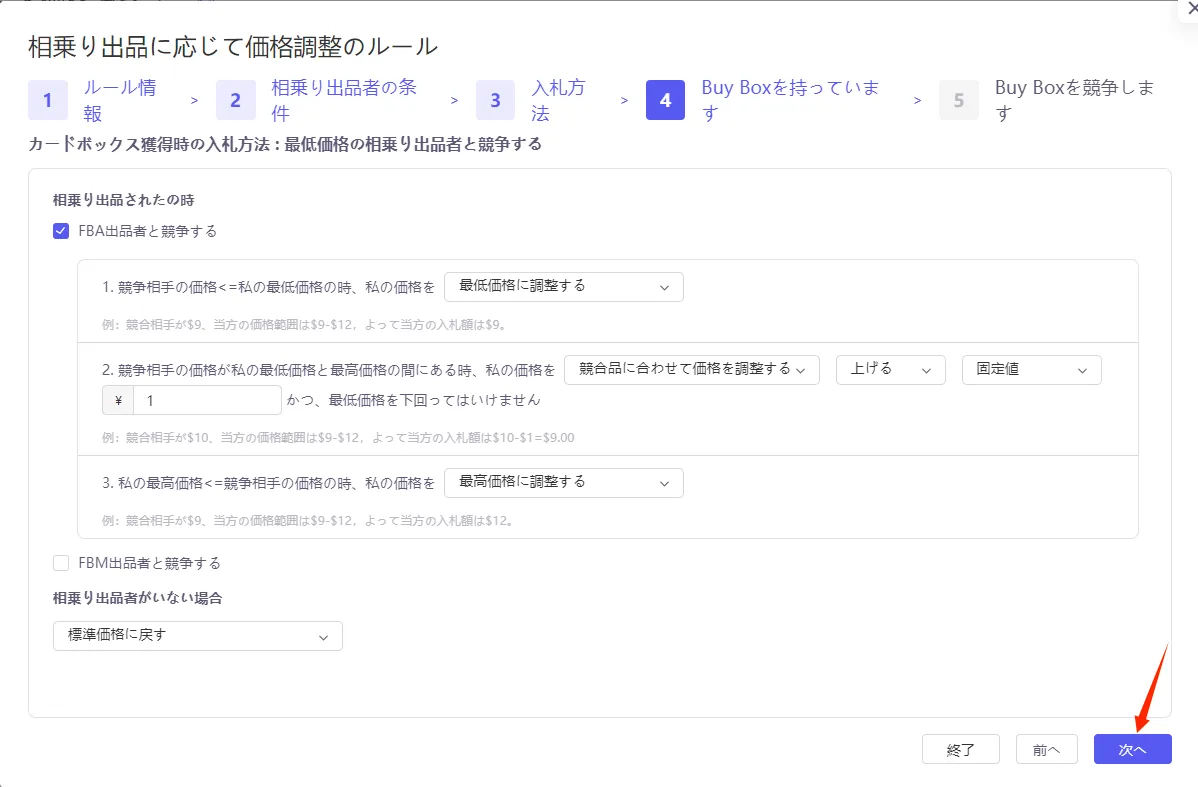Click the カードボックス獲得時の入札方法 subtitle
The height and width of the screenshot is (787, 1198).
tap(285, 144)
